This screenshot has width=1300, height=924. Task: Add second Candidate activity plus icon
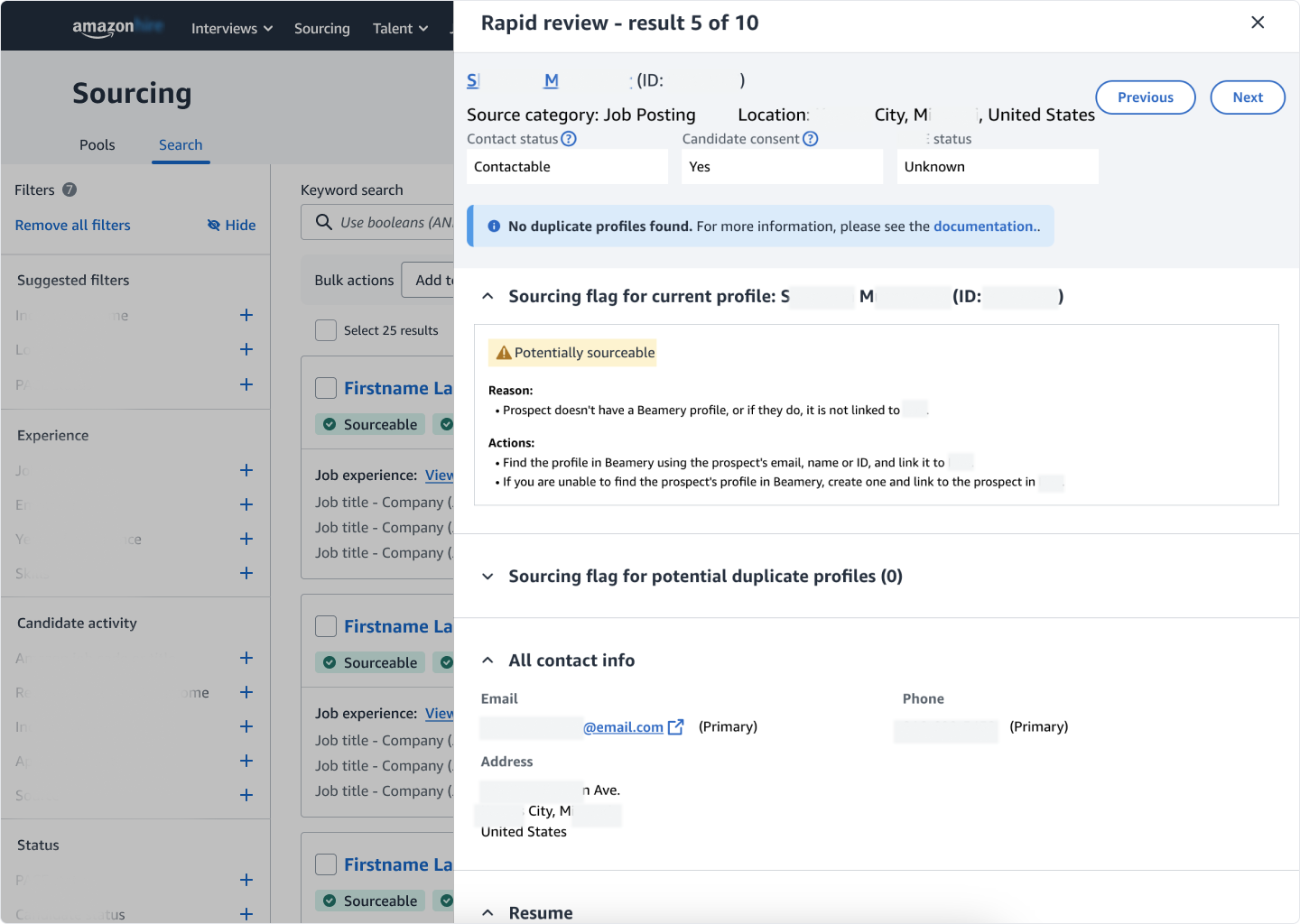coord(246,692)
